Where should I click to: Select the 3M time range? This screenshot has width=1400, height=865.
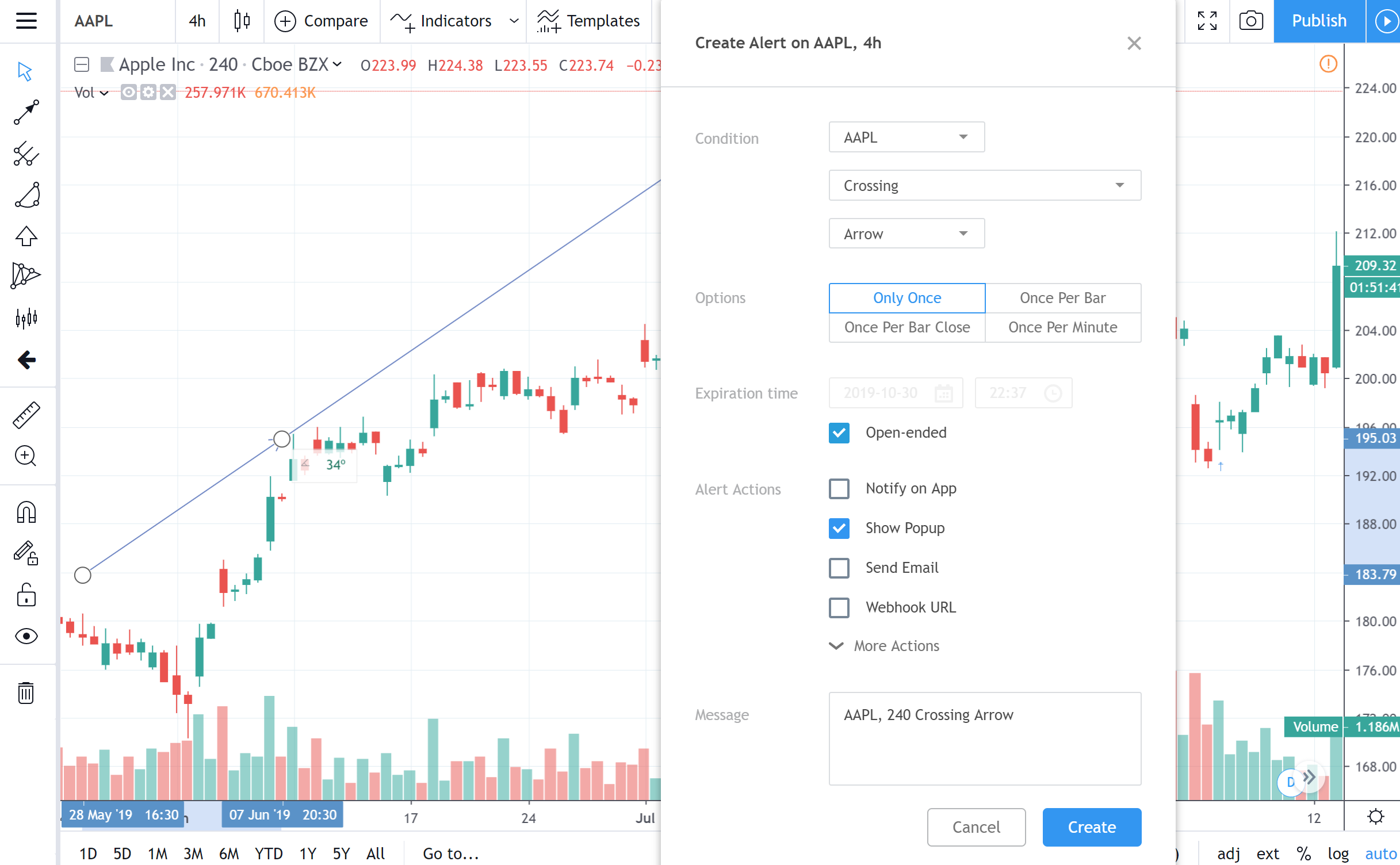point(193,853)
